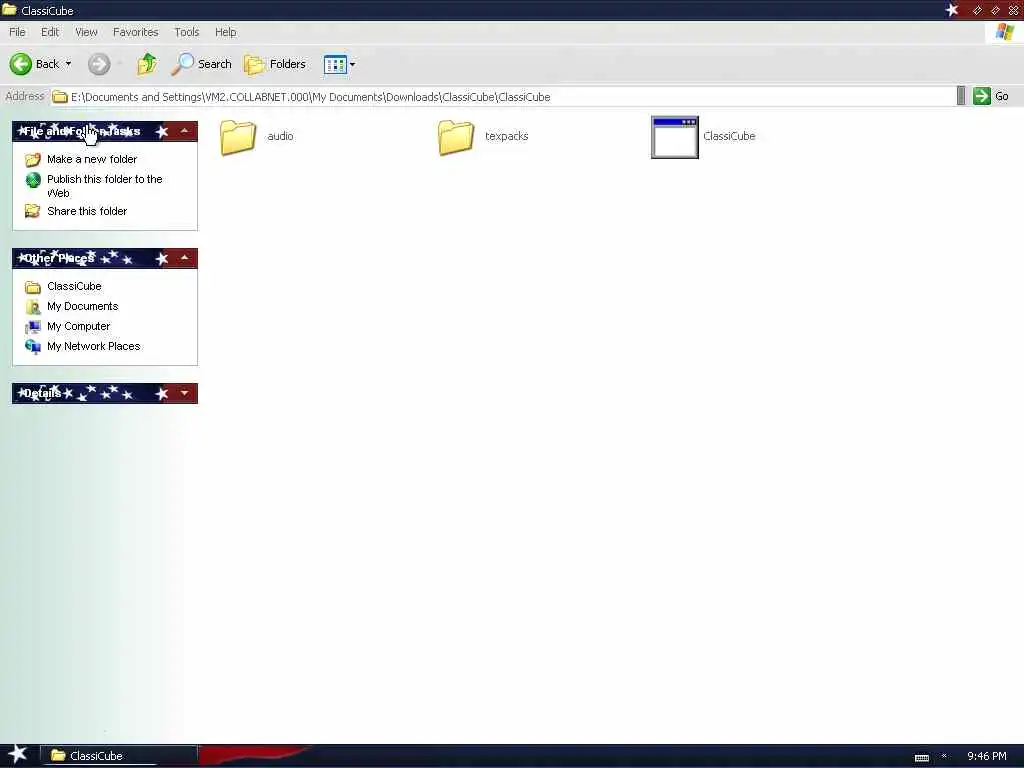Click the My Network Places icon
Viewport: 1024px width, 768px height.
(33, 346)
